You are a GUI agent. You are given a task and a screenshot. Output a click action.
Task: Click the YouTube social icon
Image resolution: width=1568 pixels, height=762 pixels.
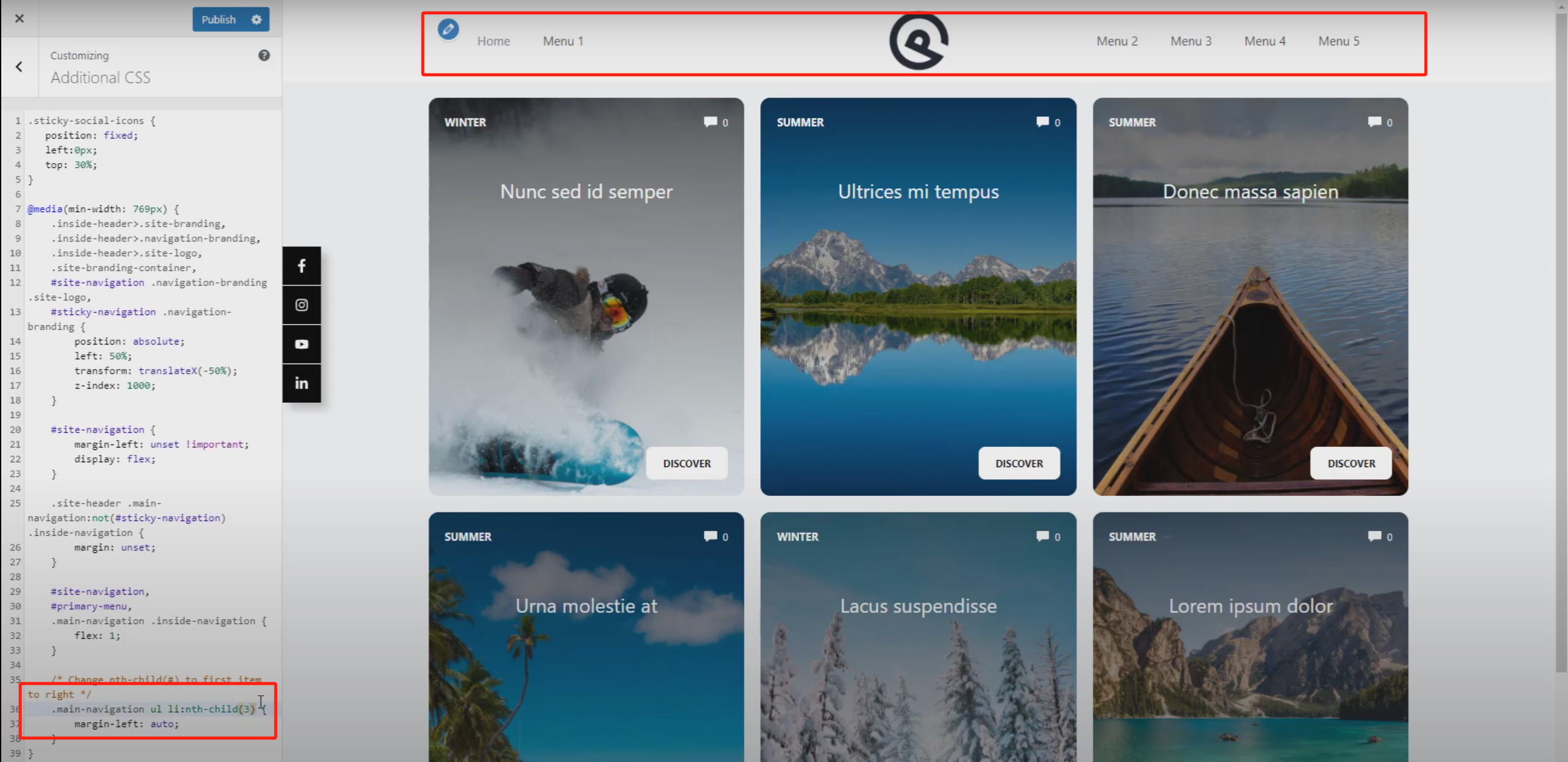301,344
